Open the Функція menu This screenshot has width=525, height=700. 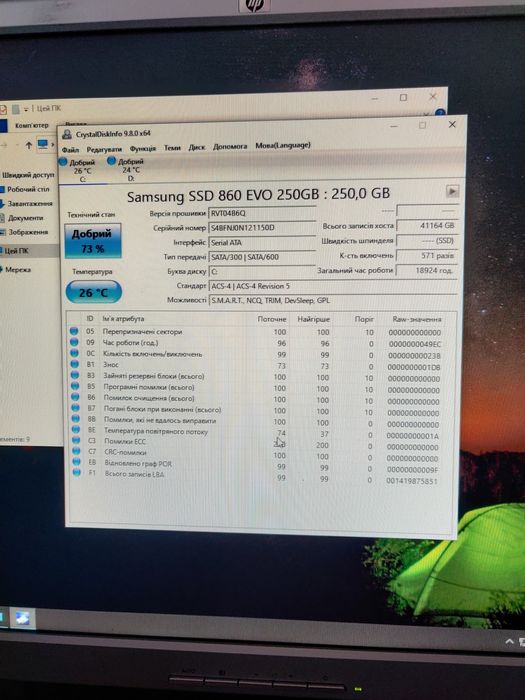142,148
